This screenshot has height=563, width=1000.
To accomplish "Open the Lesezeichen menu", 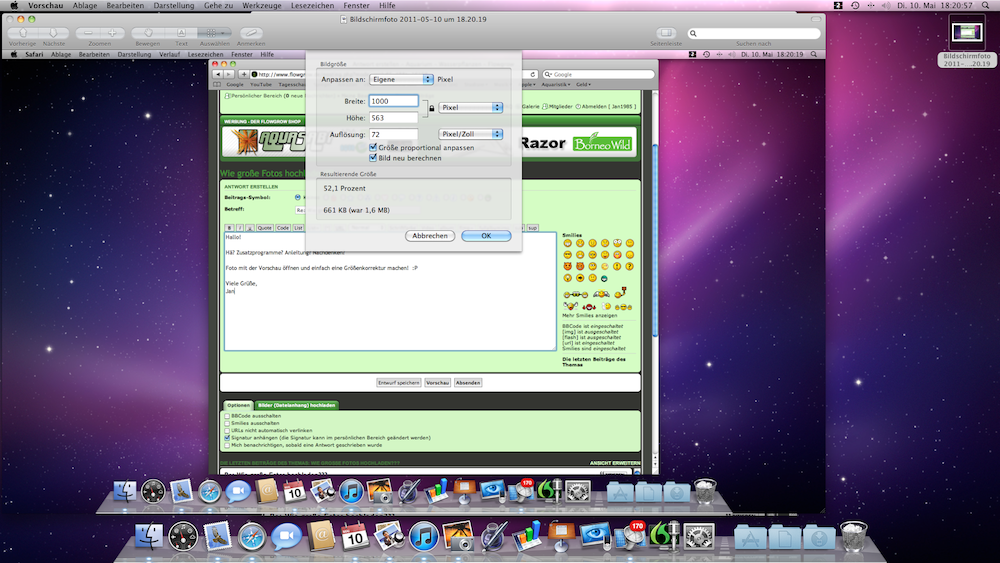I will (312, 5).
